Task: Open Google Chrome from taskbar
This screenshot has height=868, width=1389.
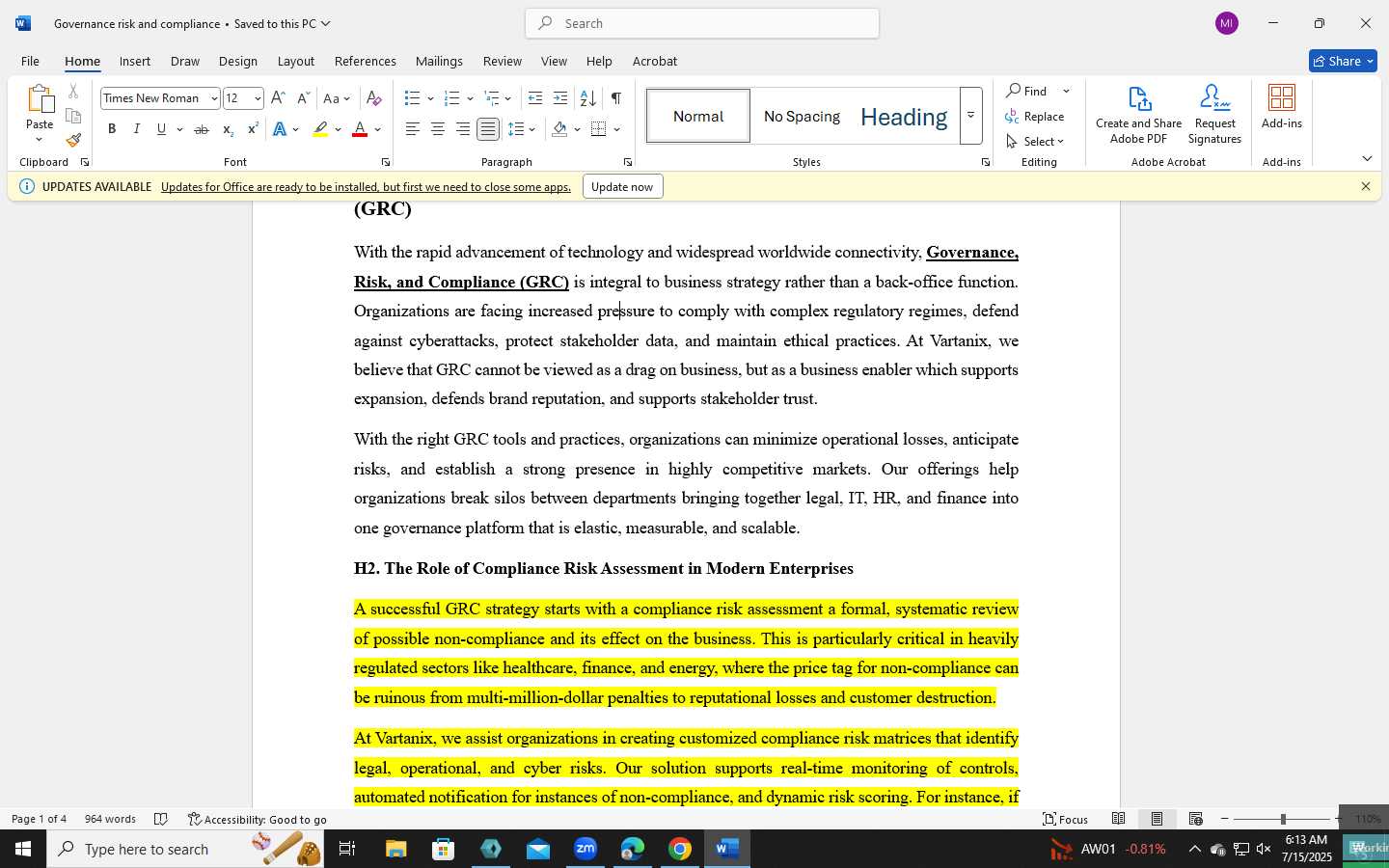Action: (680, 849)
